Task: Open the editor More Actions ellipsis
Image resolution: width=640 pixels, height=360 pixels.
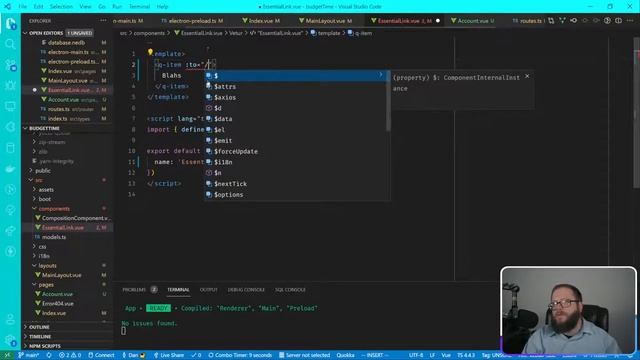Action: (630, 20)
